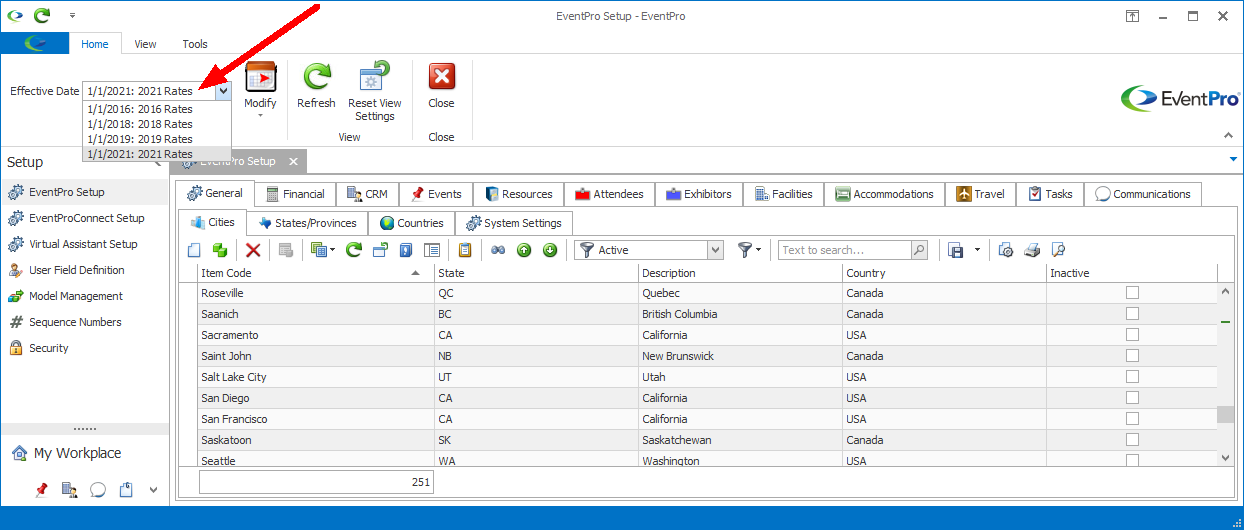
Task: Toggle Inactive checkbox for Saskatoon
Action: tap(1132, 440)
